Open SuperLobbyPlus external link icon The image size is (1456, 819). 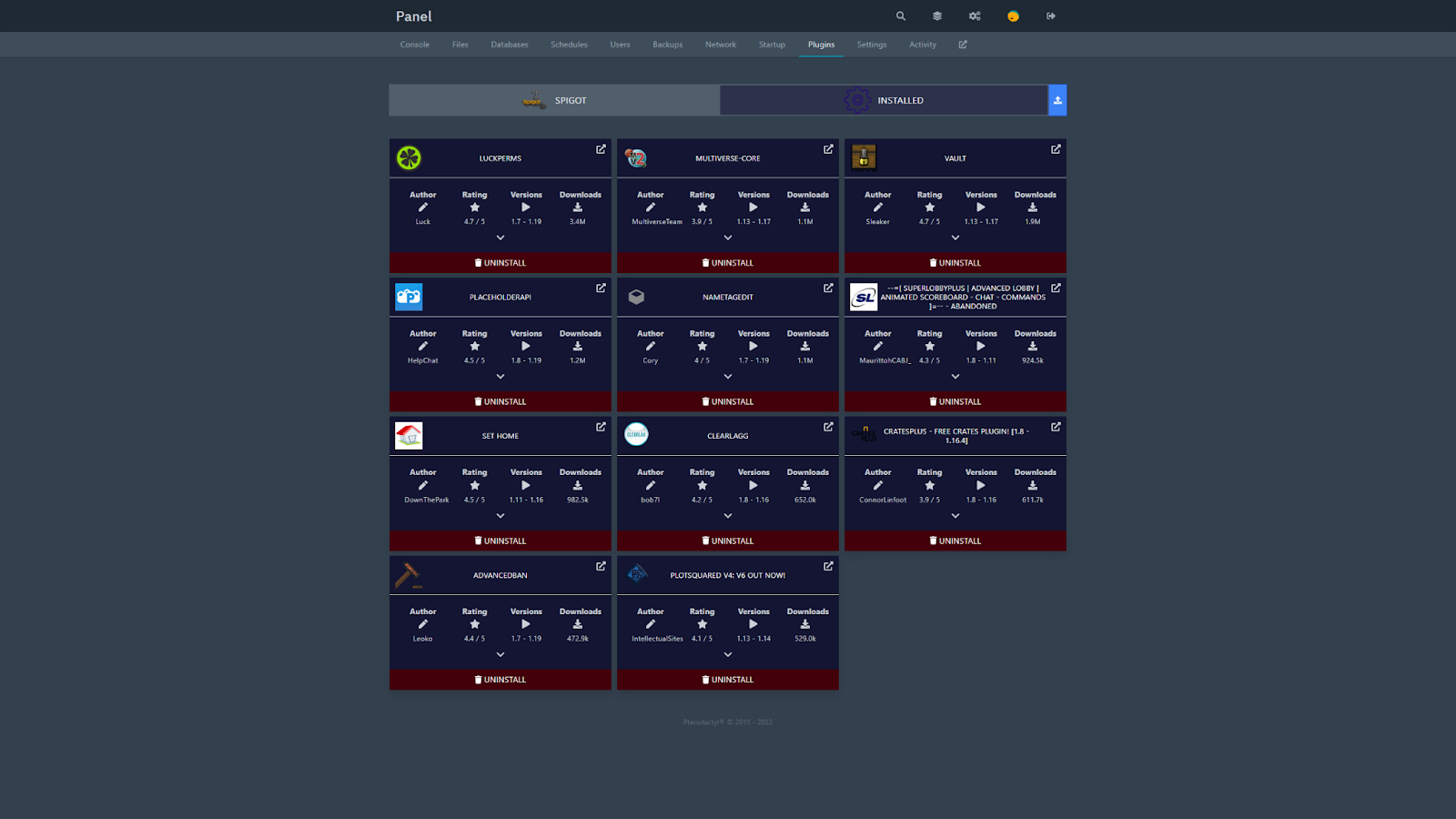click(x=1056, y=288)
